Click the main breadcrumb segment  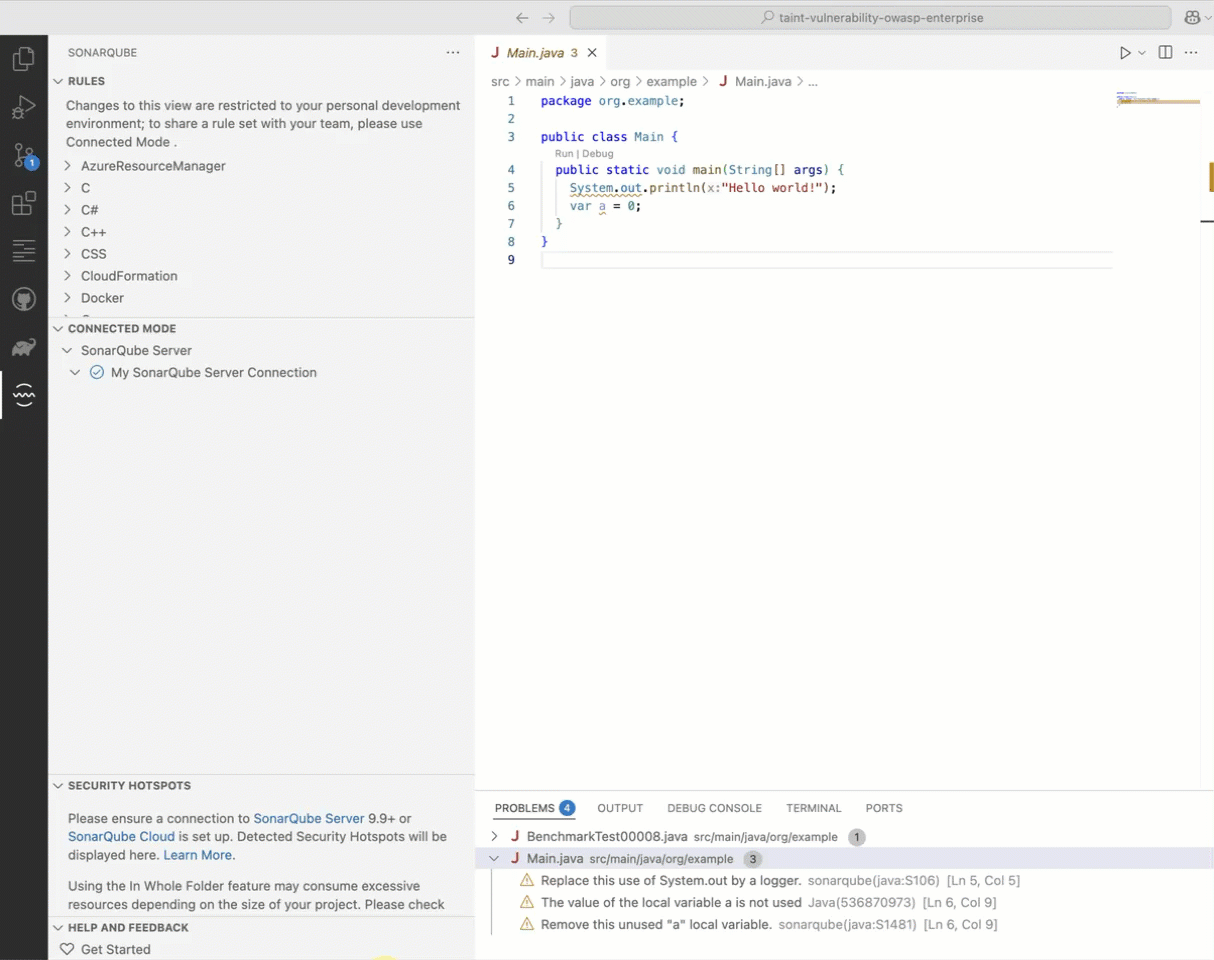(540, 81)
